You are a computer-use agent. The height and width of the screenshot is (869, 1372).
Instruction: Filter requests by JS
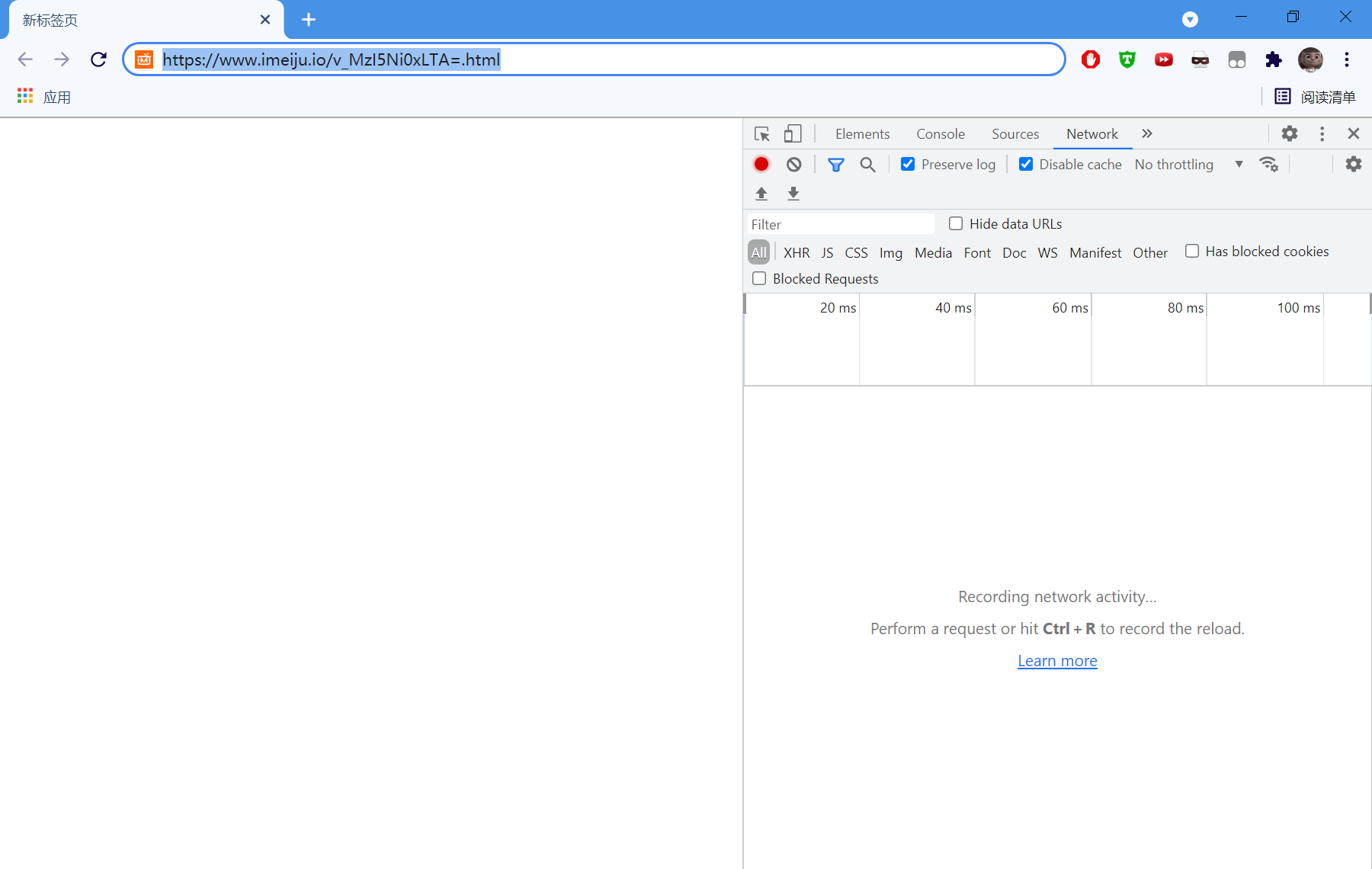(x=827, y=252)
